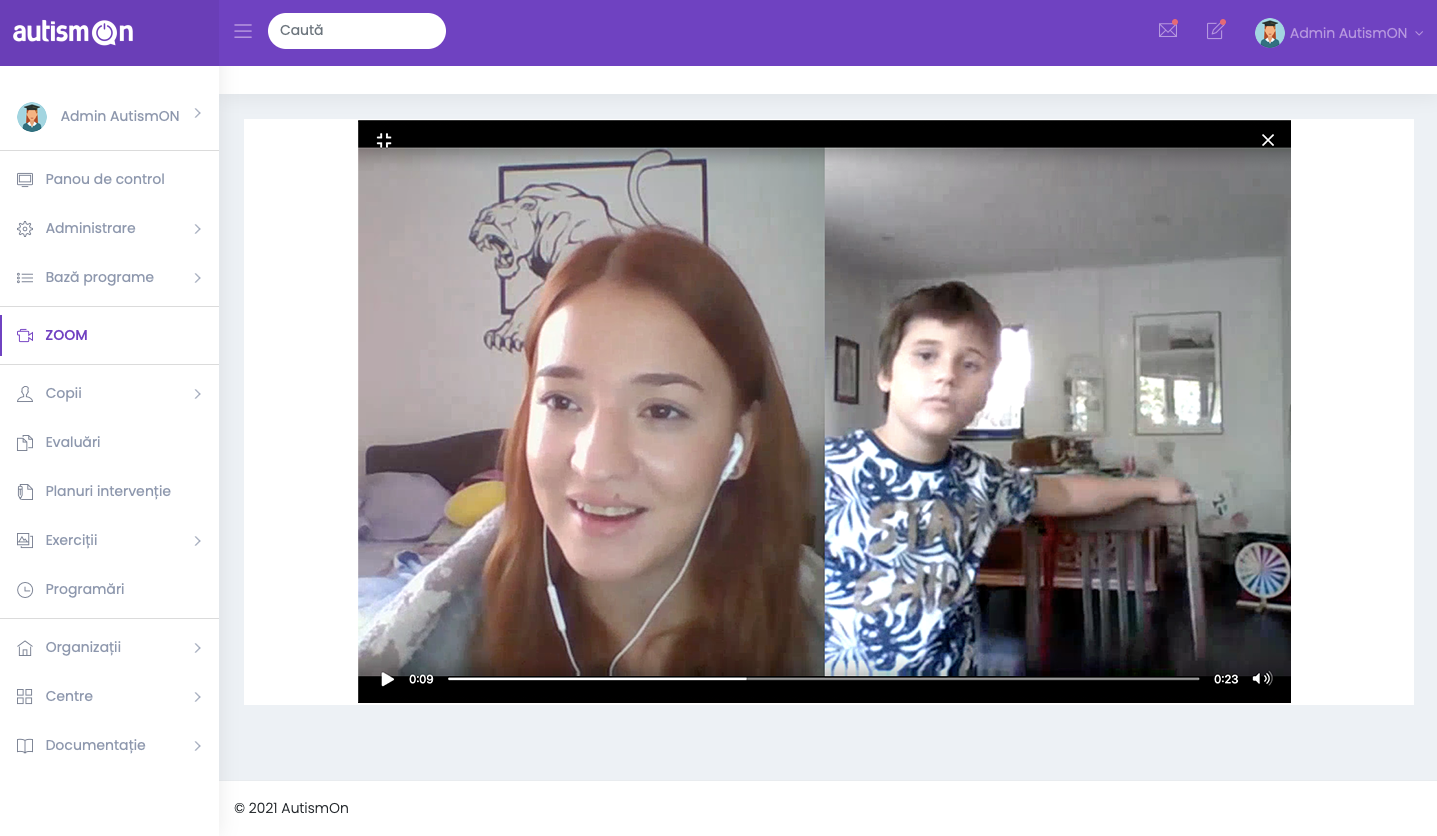
Task: Select the Exerciții menu label
Action: tap(71, 541)
